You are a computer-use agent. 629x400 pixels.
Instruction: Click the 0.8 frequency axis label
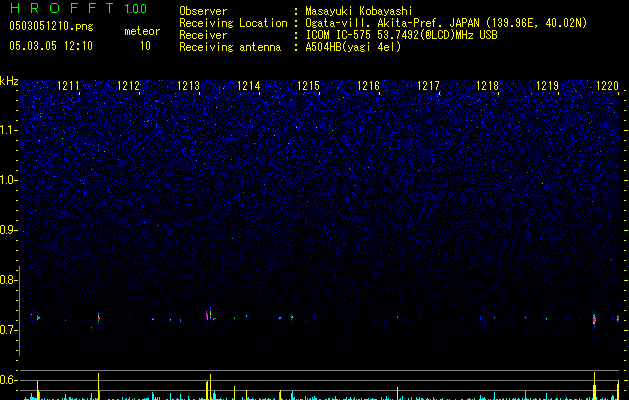pos(9,280)
